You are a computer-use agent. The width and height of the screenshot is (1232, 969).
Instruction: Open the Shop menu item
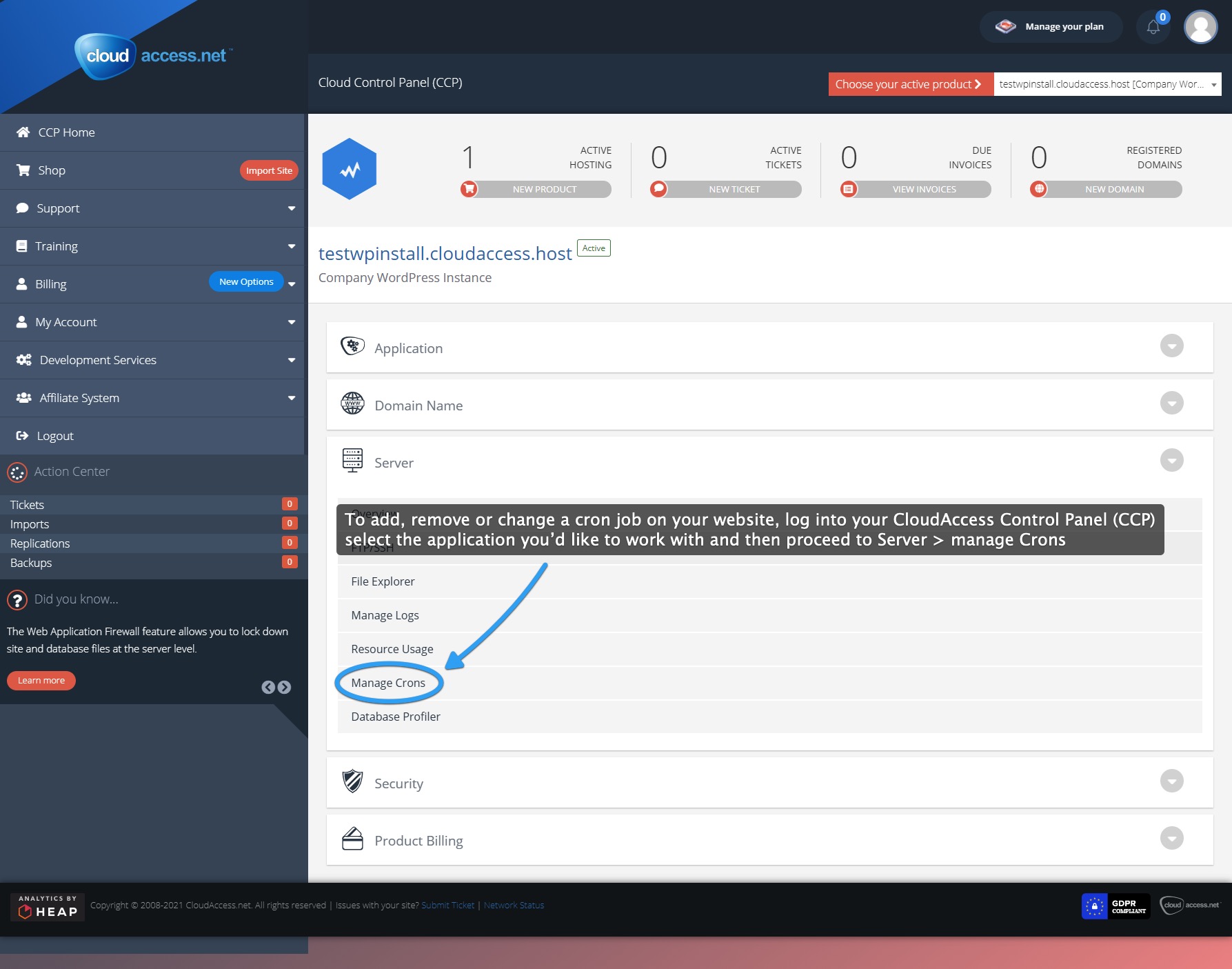[x=152, y=170]
